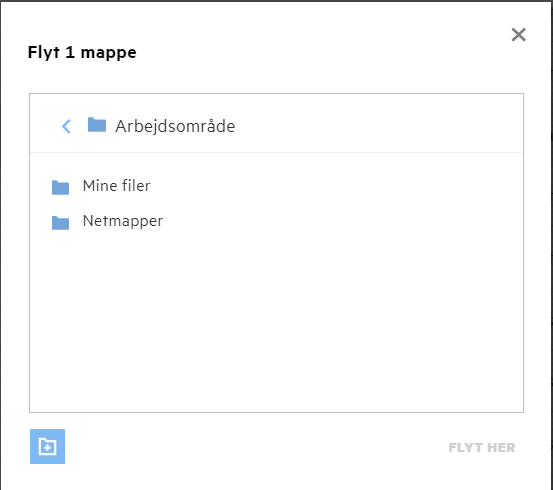Confirm move with FLYT HER button
Image resolution: width=553 pixels, height=490 pixels.
(482, 448)
